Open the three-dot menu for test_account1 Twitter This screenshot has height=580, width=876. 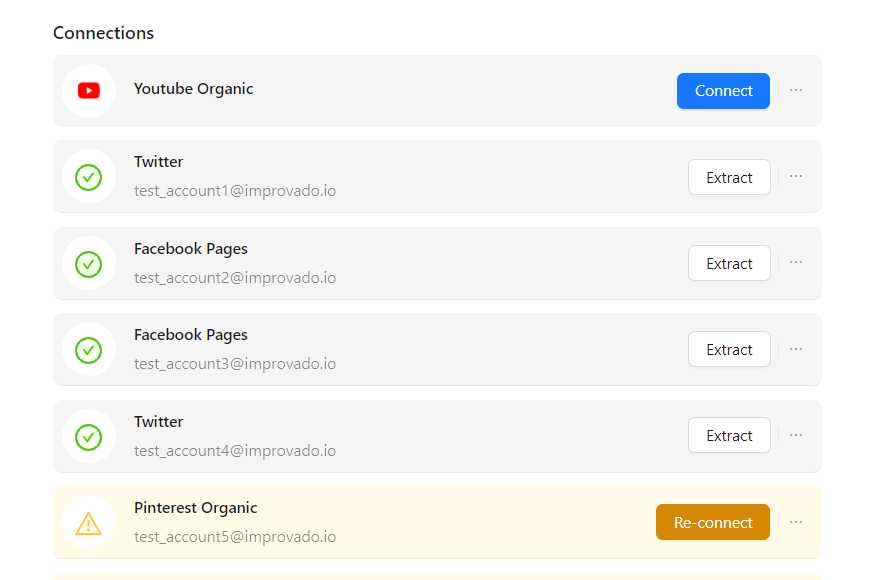[x=796, y=176]
